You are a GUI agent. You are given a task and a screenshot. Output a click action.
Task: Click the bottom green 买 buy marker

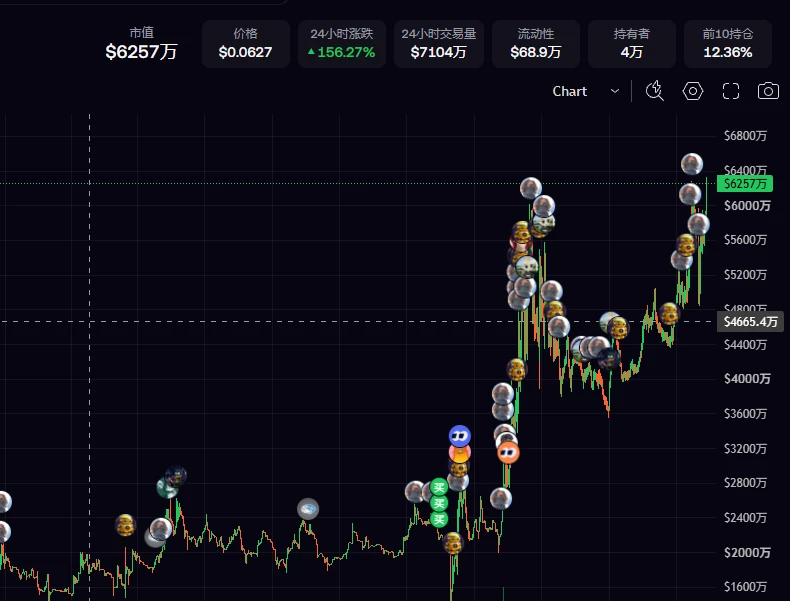pos(439,519)
